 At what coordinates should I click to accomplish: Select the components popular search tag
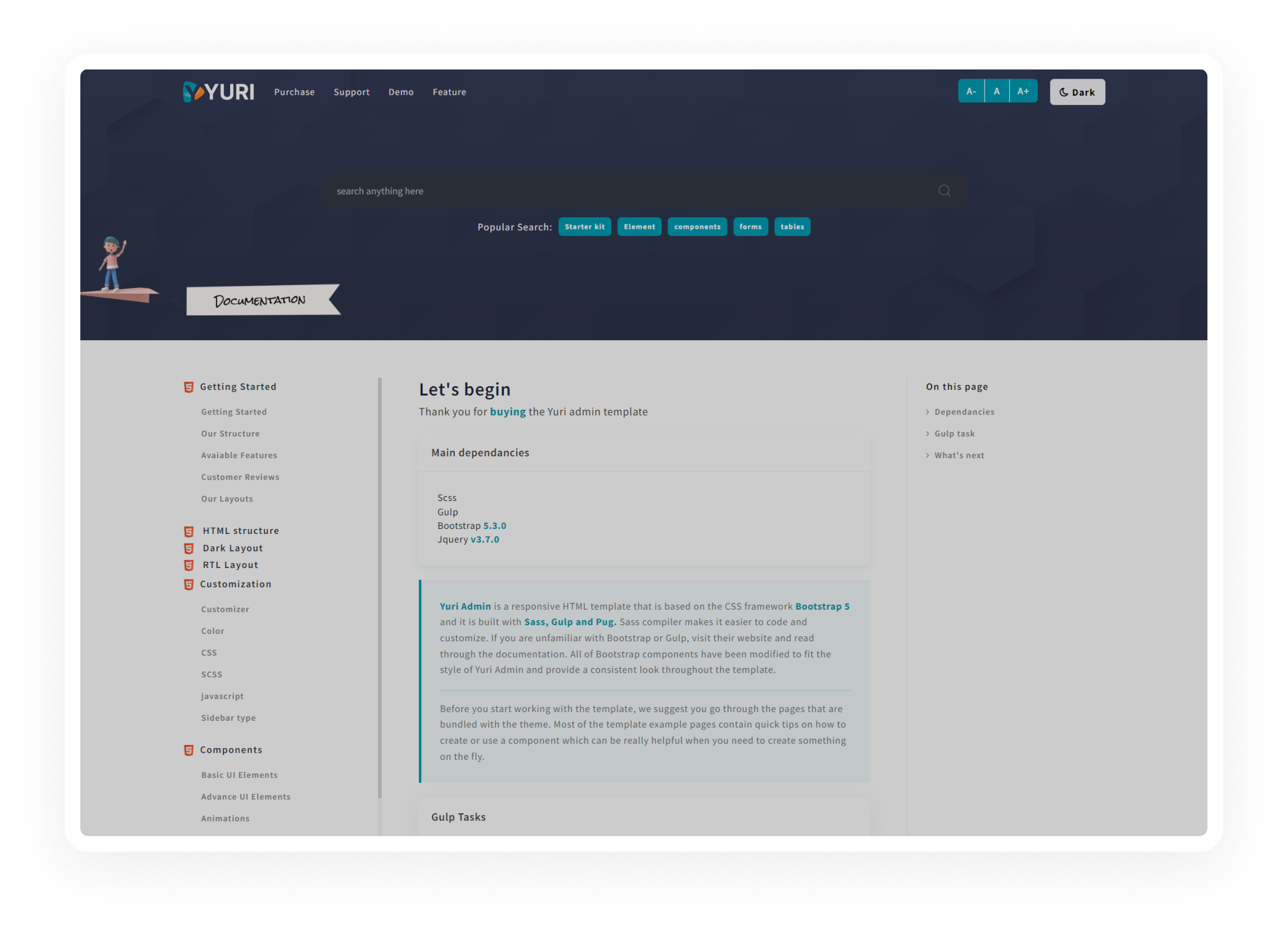pos(697,227)
